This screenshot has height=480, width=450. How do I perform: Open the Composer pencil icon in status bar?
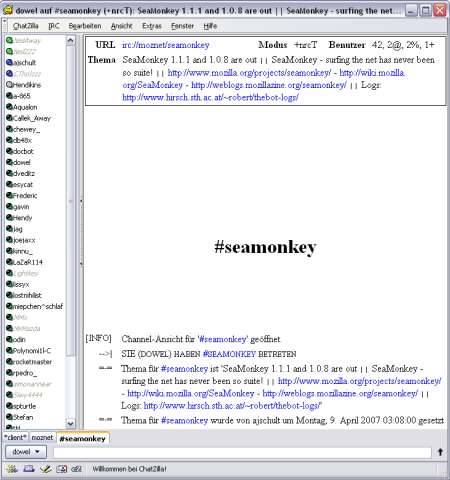click(x=45, y=469)
